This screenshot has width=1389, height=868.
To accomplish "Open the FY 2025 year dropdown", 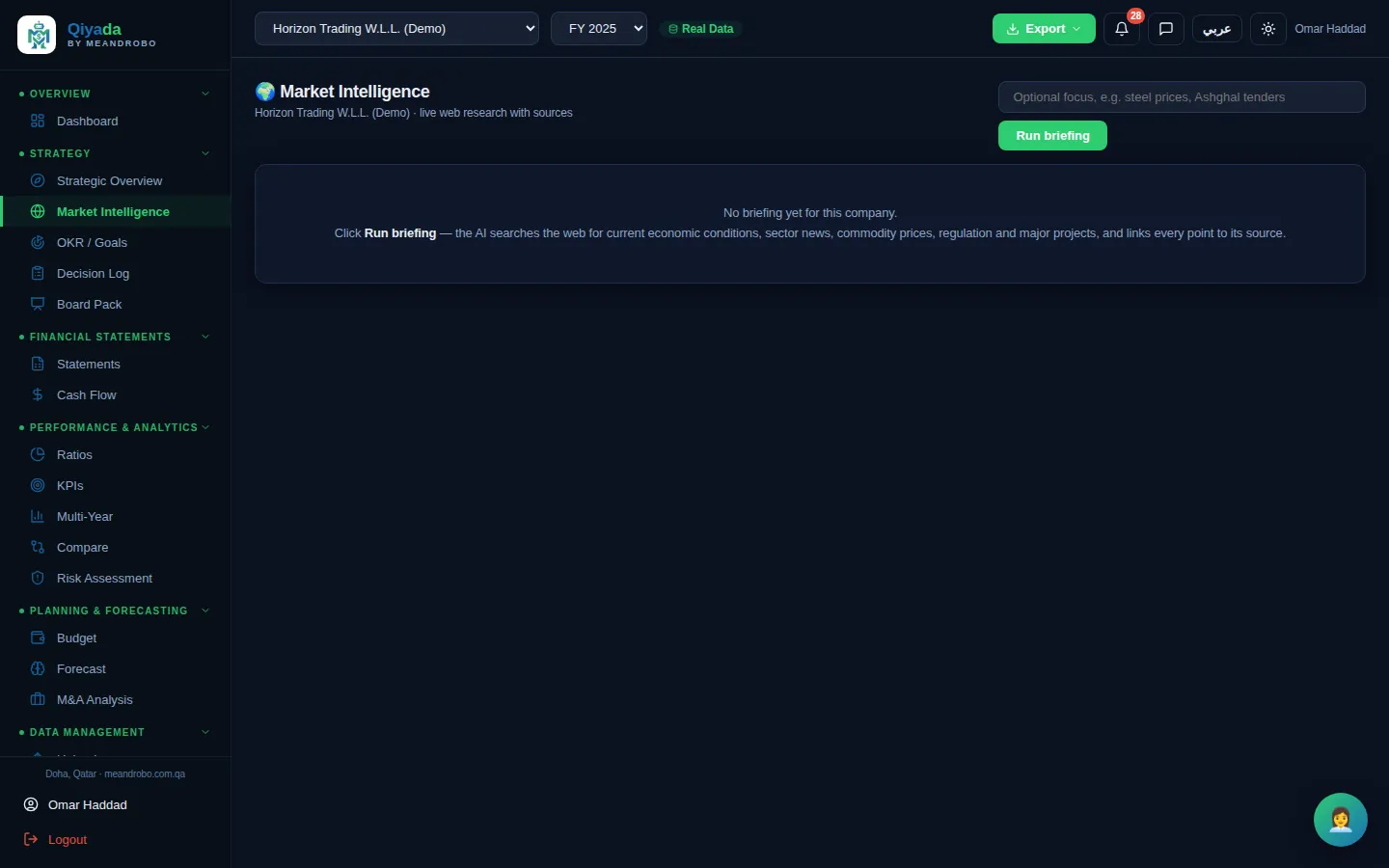I will (599, 29).
